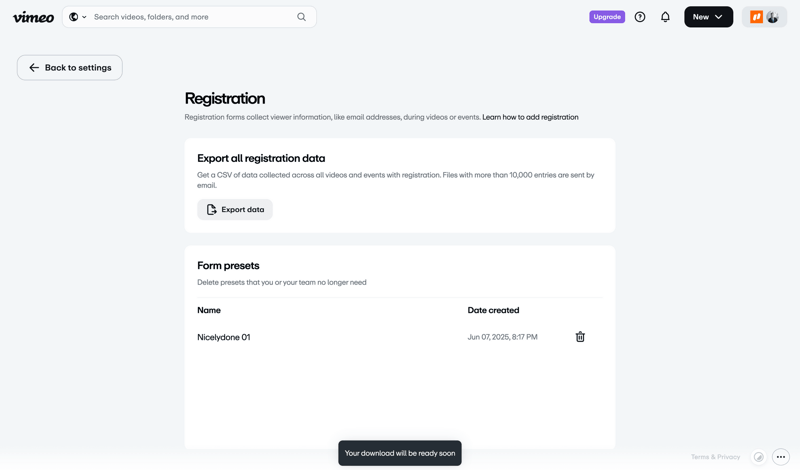The height and width of the screenshot is (470, 800).
Task: Open the notifications bell
Action: pos(665,17)
